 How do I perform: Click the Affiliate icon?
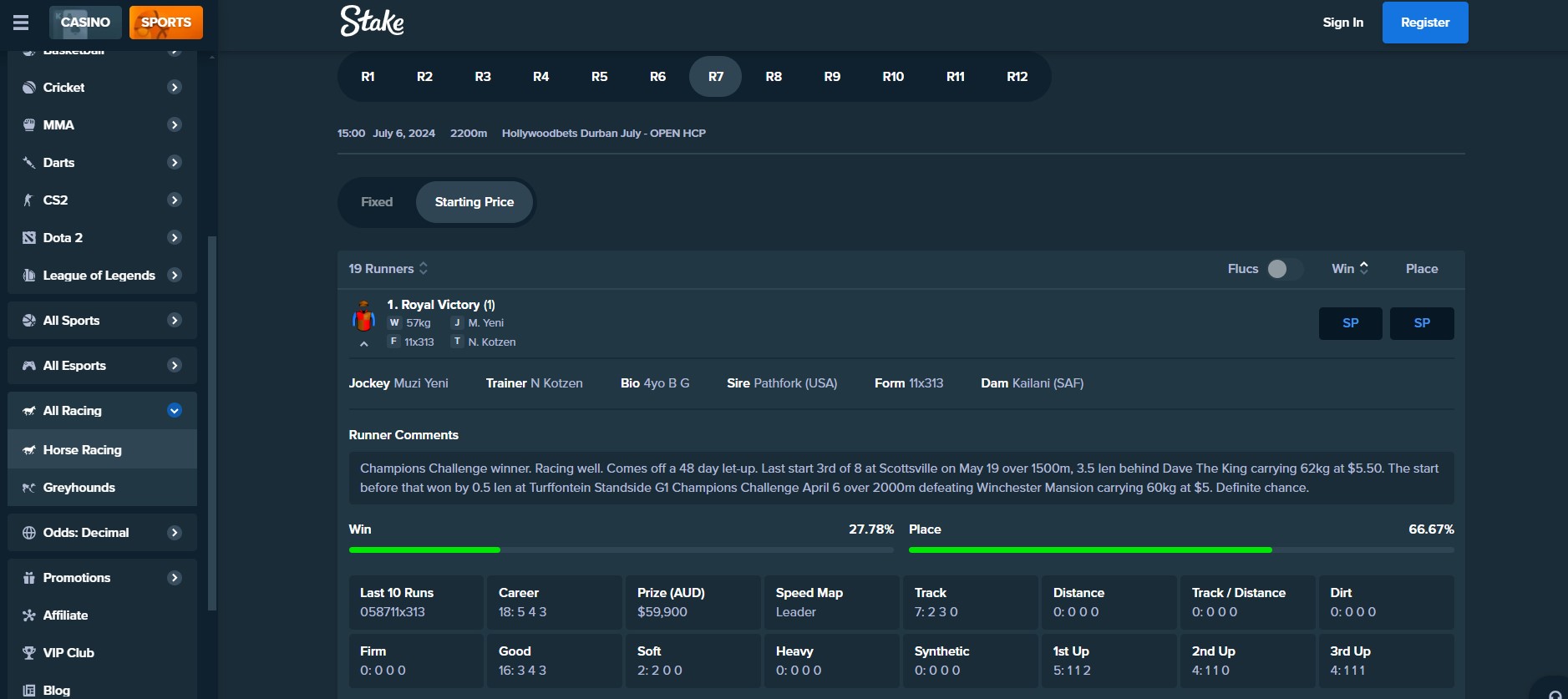28,615
